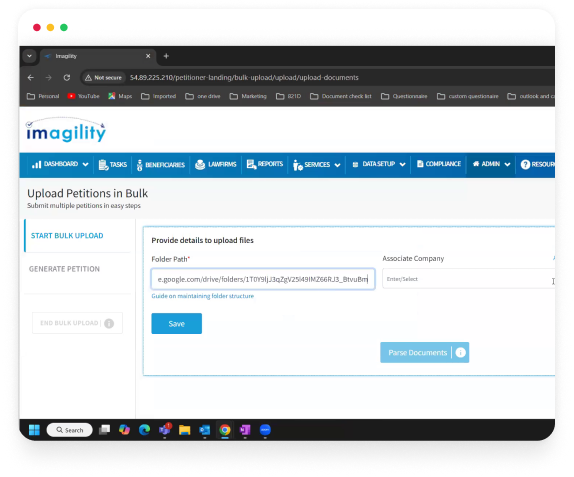Open the tab search dropdown arrow

[29, 56]
